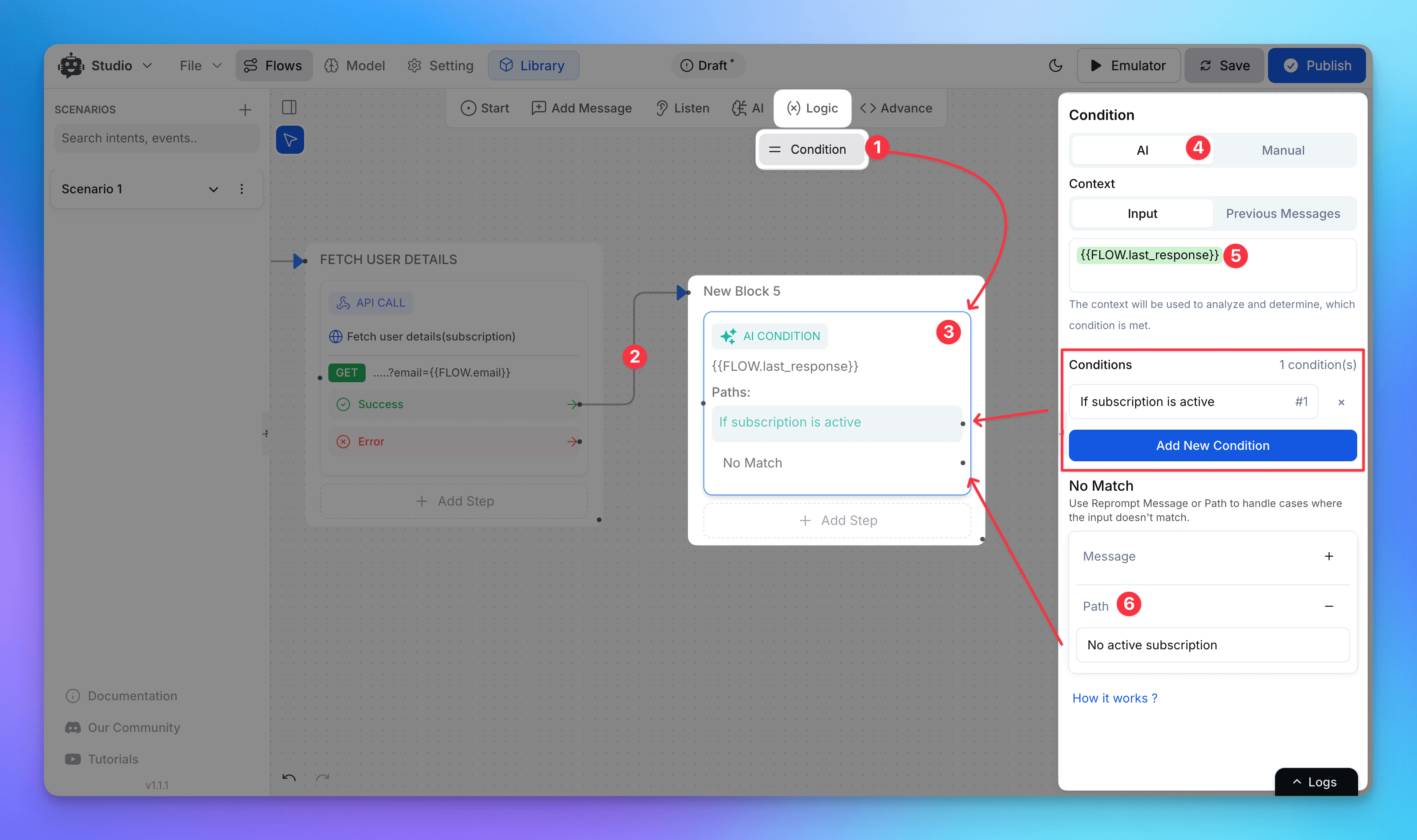Open Scenario 1 three-dot options menu
1417x840 pixels.
pyautogui.click(x=242, y=189)
